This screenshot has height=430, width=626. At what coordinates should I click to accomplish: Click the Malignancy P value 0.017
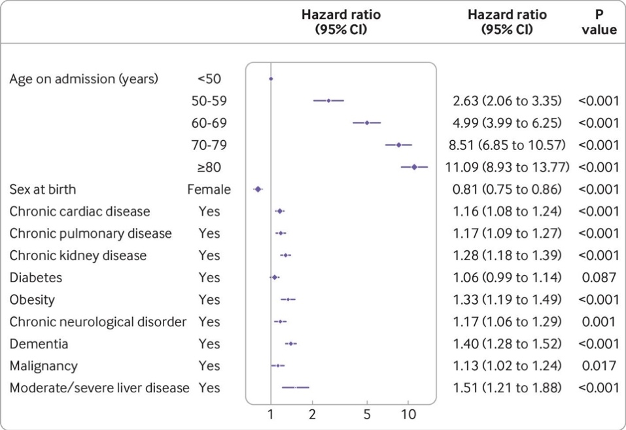pyautogui.click(x=598, y=365)
